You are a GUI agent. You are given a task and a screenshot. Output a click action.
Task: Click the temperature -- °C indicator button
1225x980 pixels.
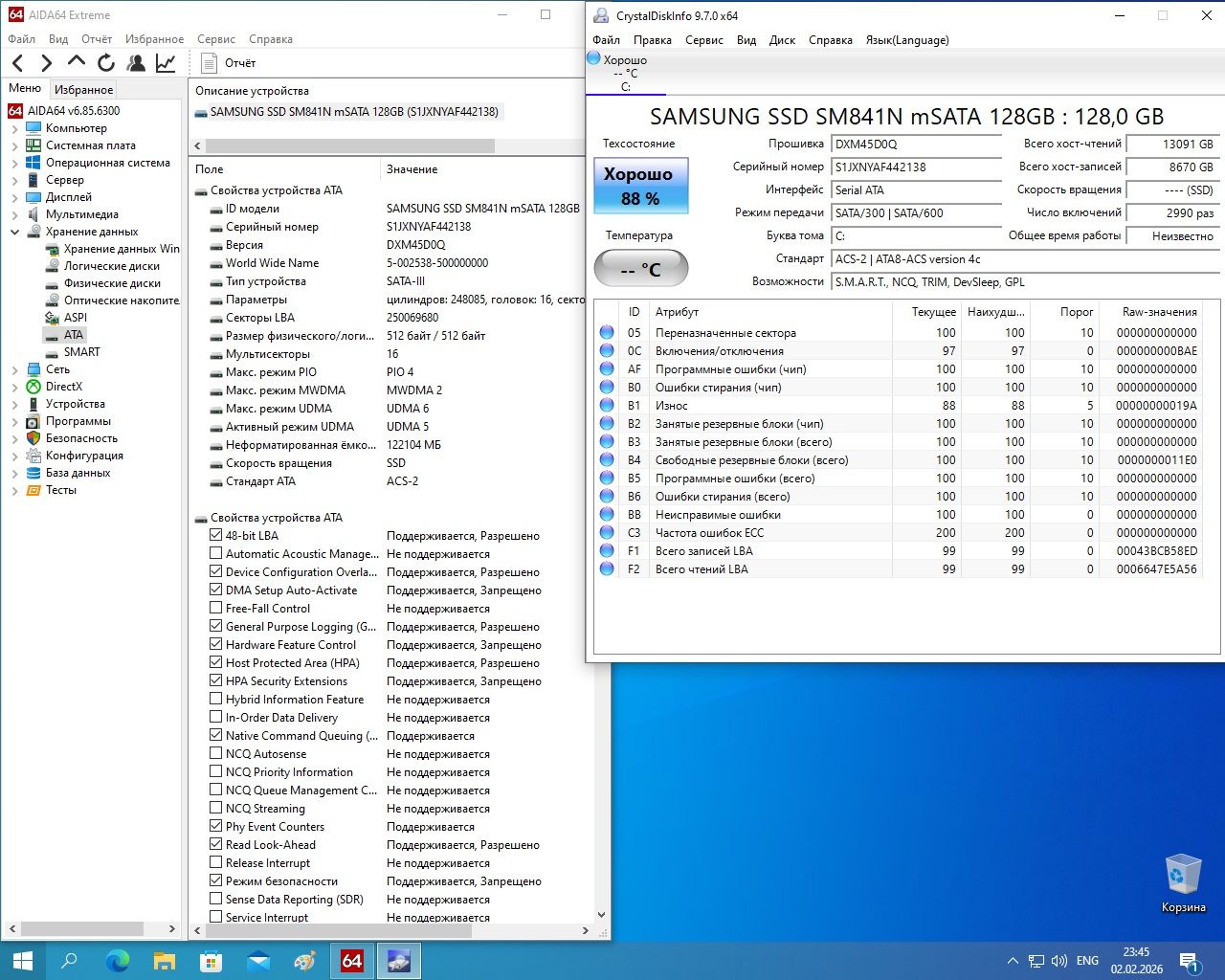tap(640, 269)
